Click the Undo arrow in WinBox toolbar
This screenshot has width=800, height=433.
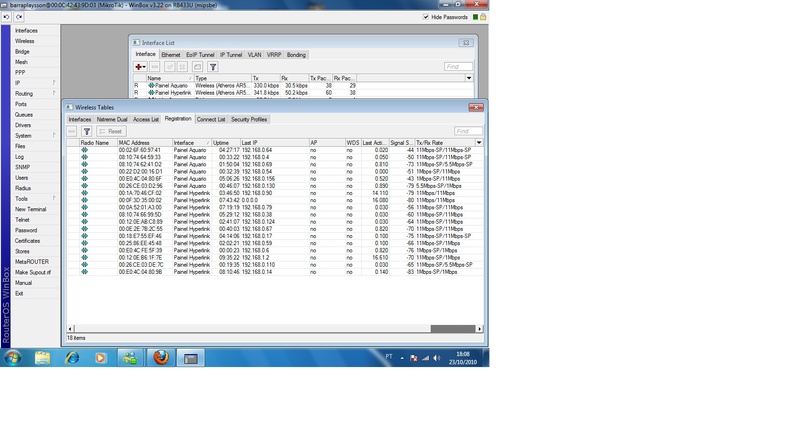[6, 17]
